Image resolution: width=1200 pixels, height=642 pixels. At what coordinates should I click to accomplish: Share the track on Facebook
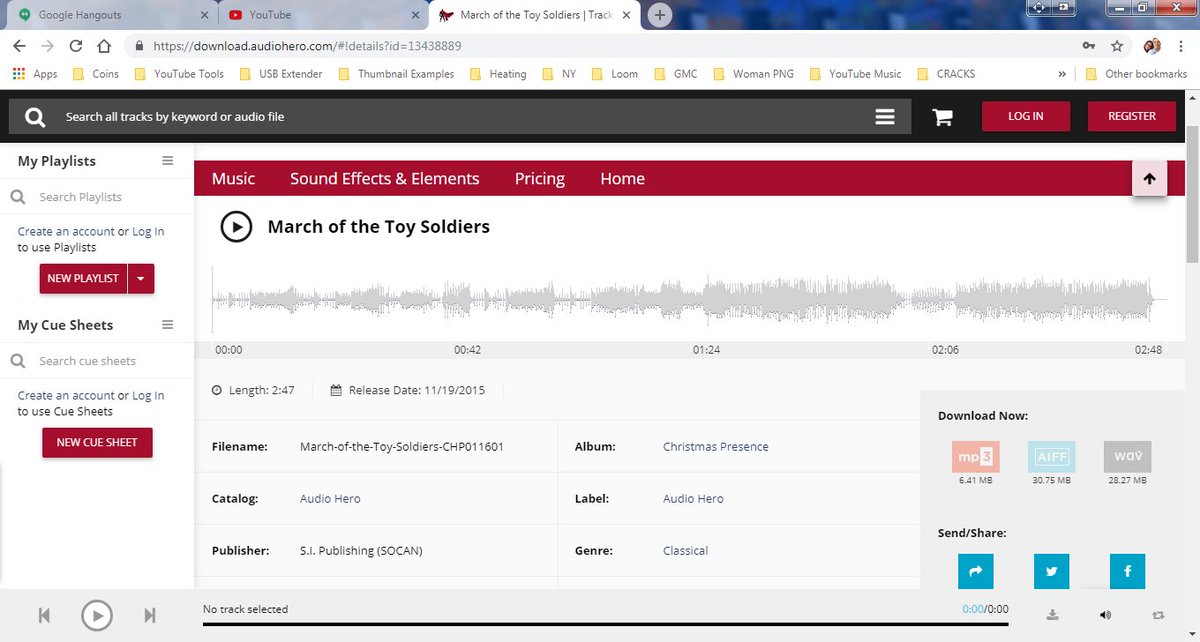pos(1127,572)
